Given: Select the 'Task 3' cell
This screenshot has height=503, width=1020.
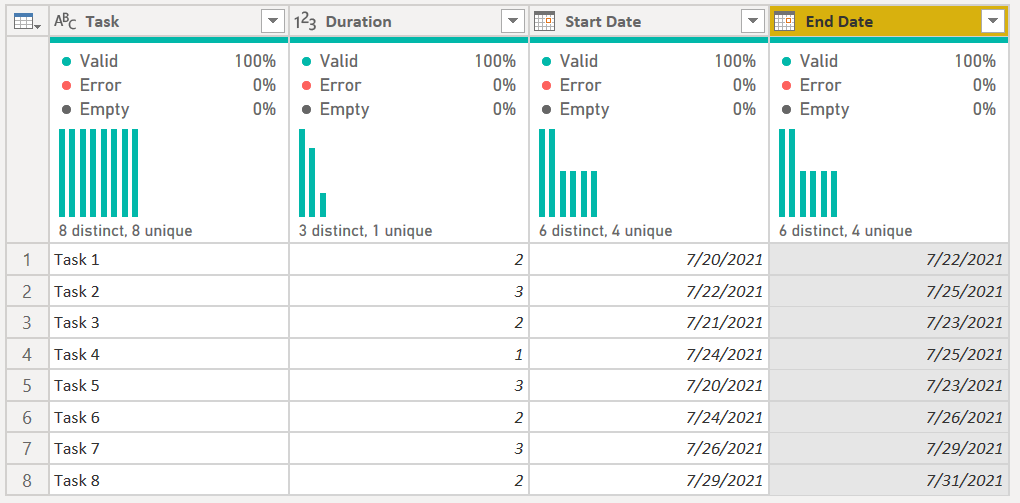Looking at the screenshot, I should 169,322.
